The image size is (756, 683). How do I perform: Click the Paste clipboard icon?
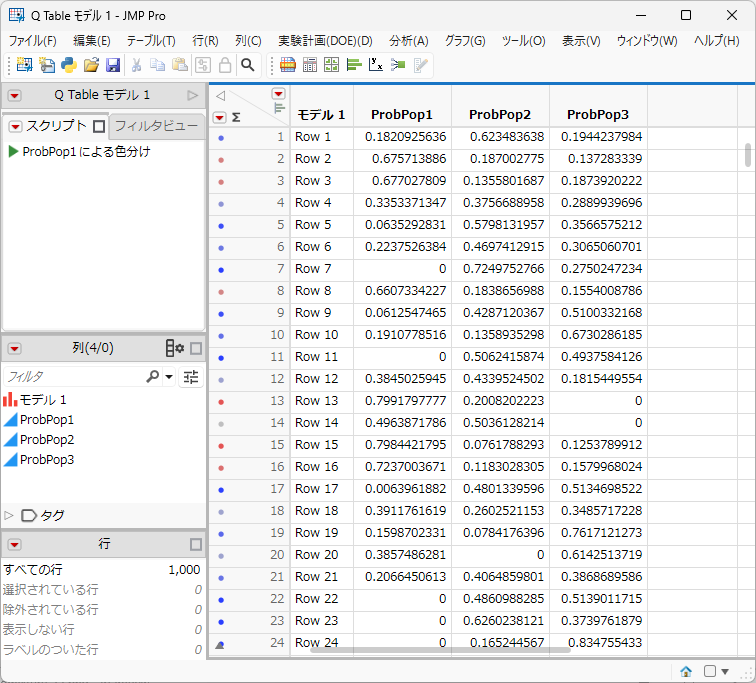point(180,65)
